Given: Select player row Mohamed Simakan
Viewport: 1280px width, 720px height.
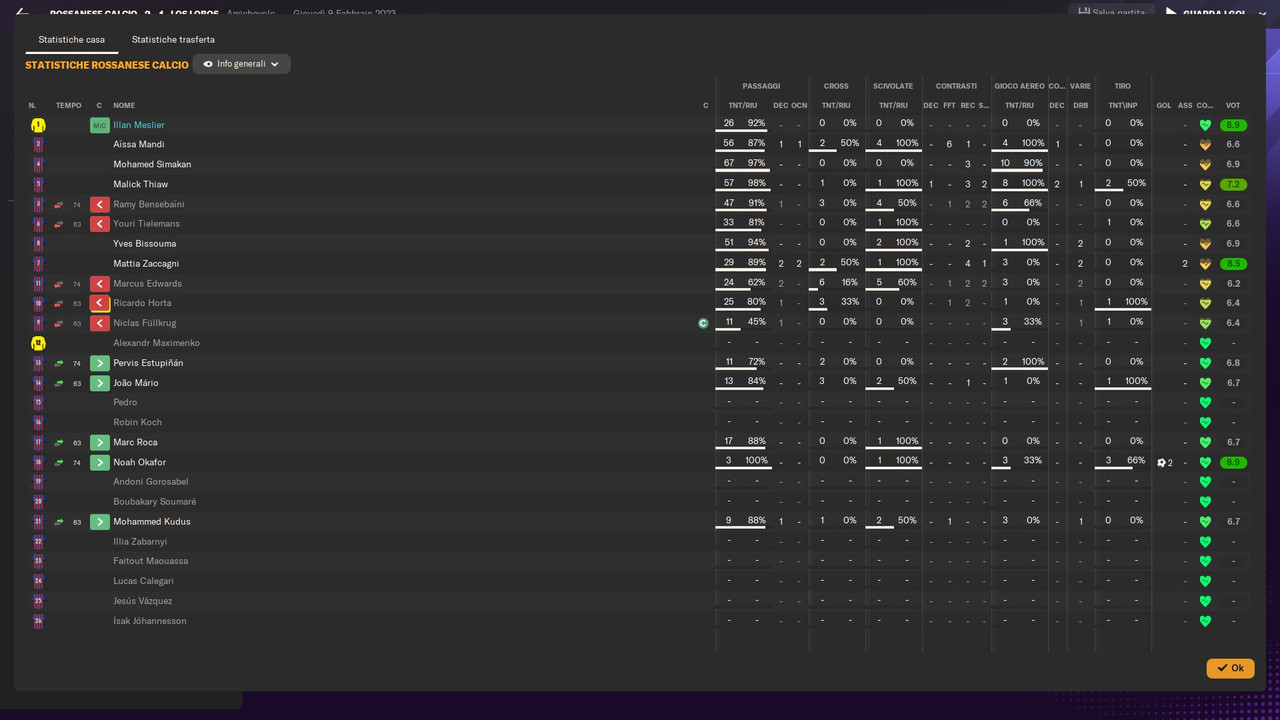Looking at the screenshot, I should point(640,164).
